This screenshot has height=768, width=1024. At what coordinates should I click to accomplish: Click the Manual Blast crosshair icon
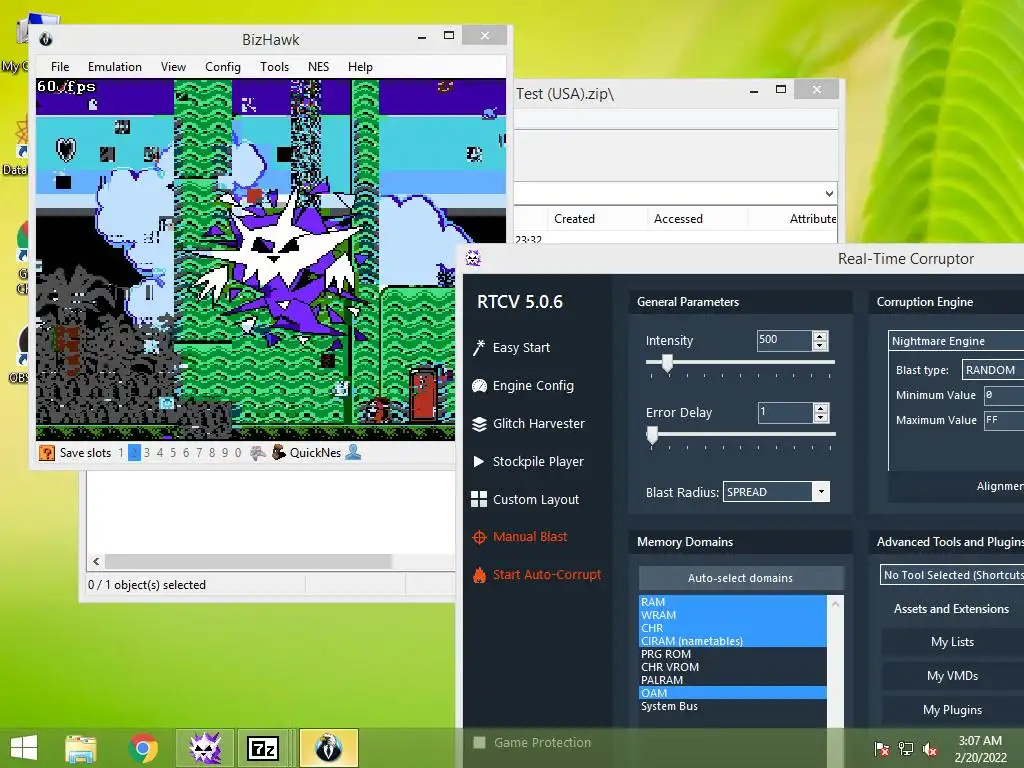coord(479,537)
